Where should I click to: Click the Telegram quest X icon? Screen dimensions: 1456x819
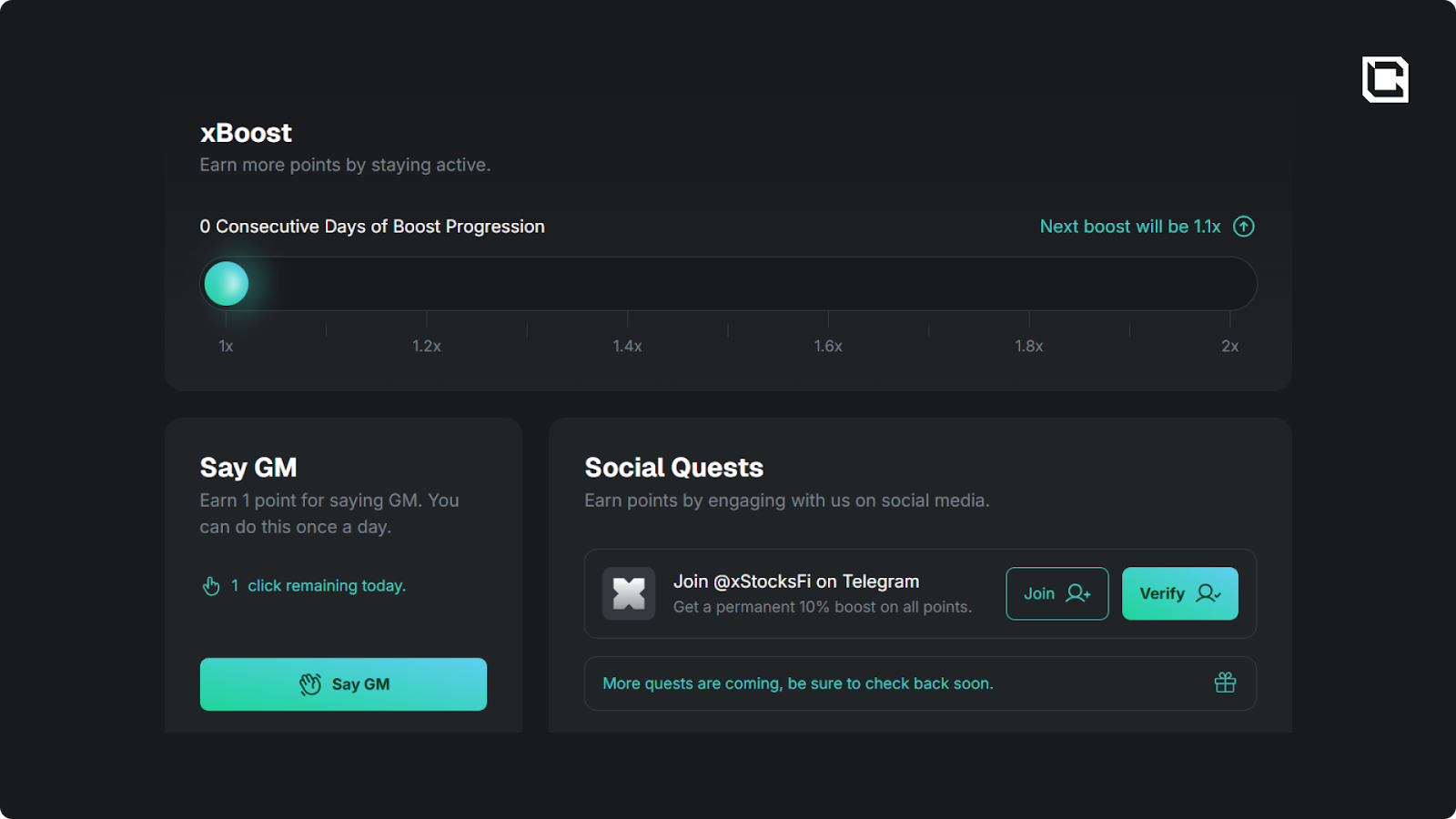click(629, 593)
